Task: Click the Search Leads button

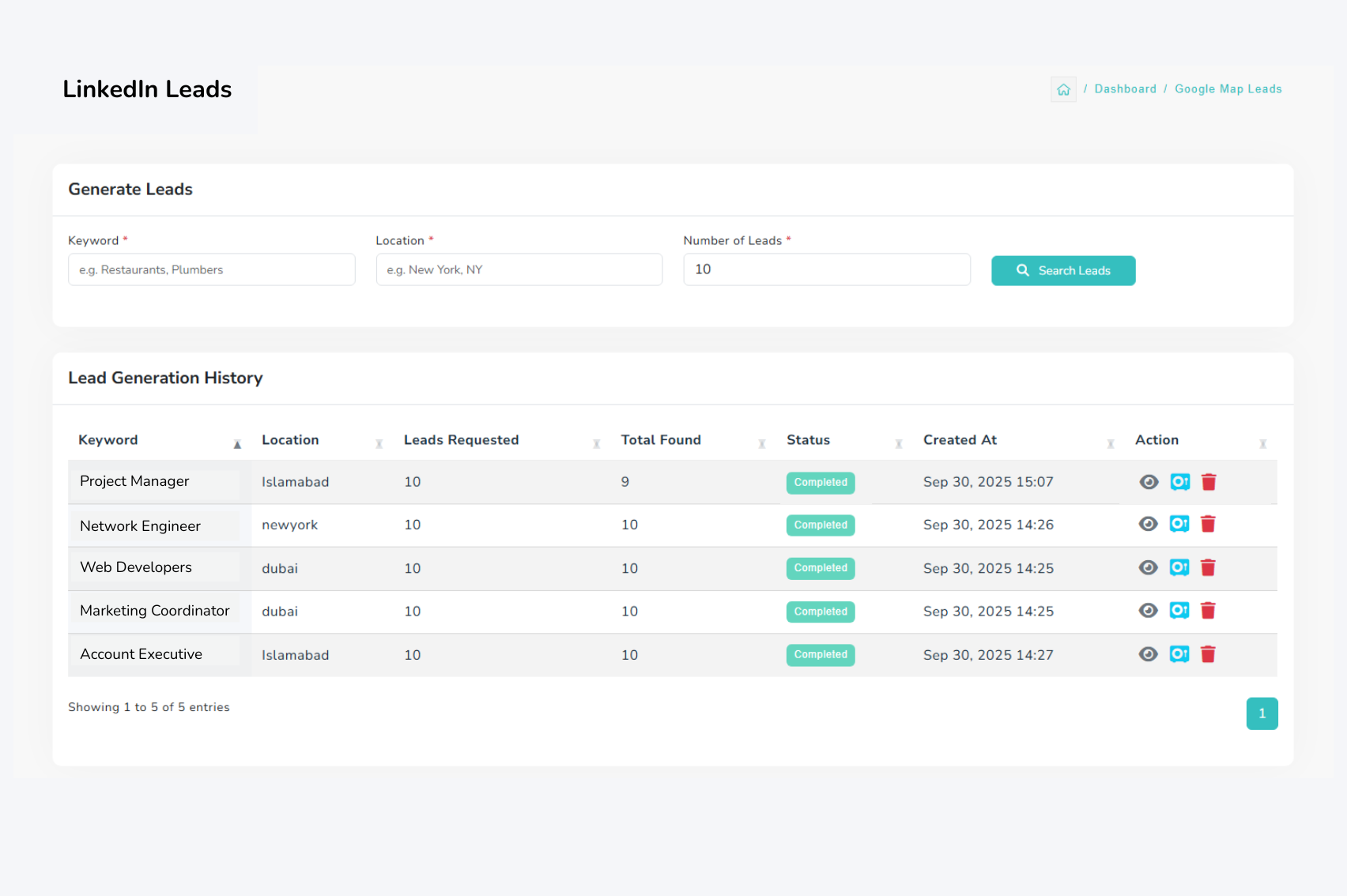Action: click(1063, 270)
